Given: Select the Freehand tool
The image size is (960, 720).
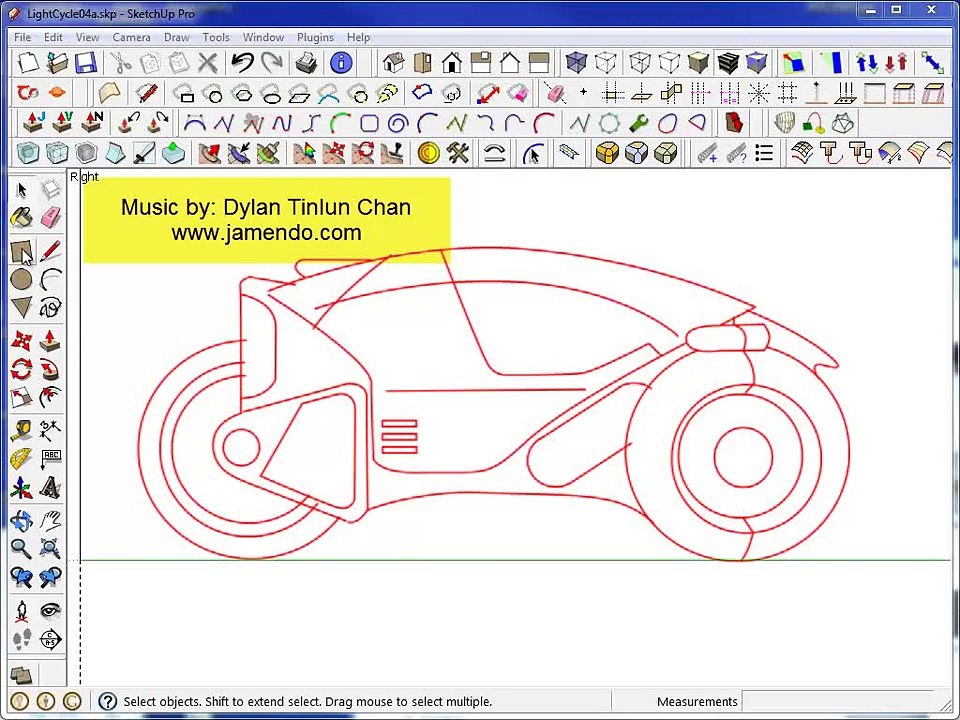Looking at the screenshot, I should pyautogui.click(x=51, y=307).
